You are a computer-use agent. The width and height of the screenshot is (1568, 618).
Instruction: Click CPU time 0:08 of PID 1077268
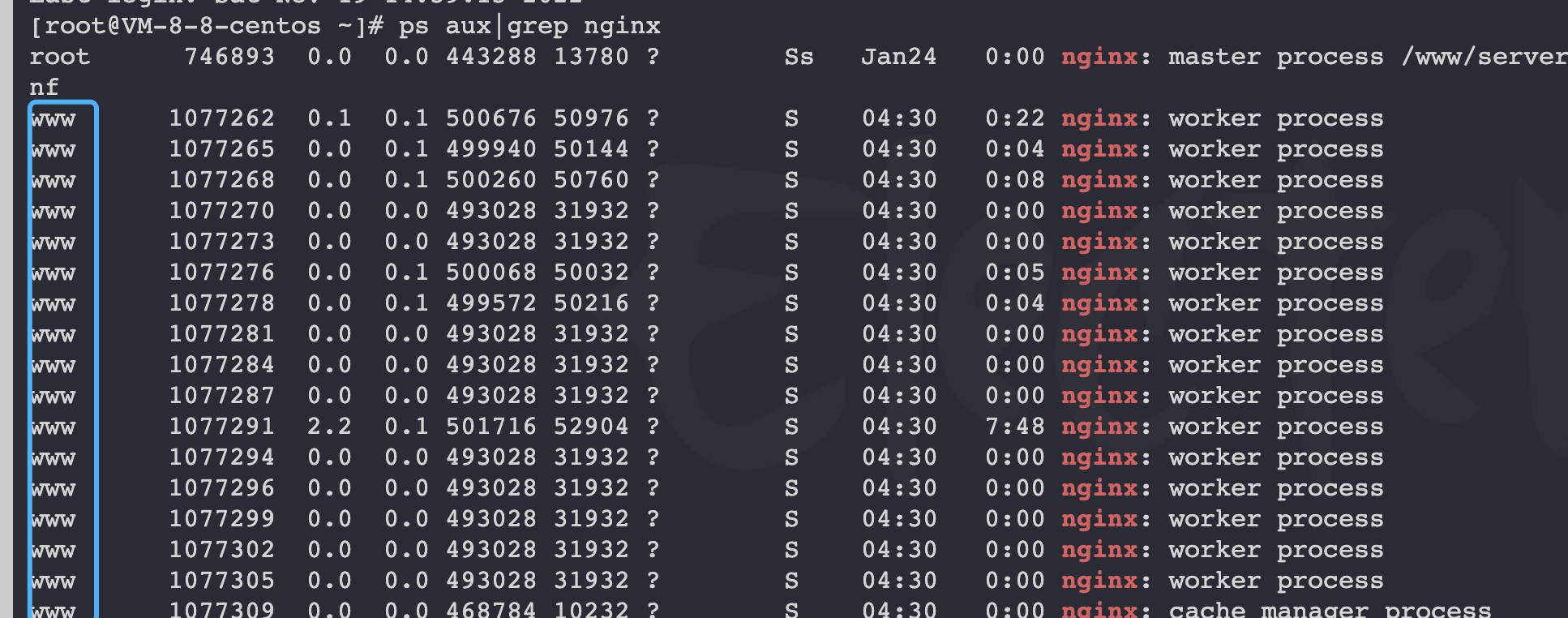pyautogui.click(x=1014, y=180)
